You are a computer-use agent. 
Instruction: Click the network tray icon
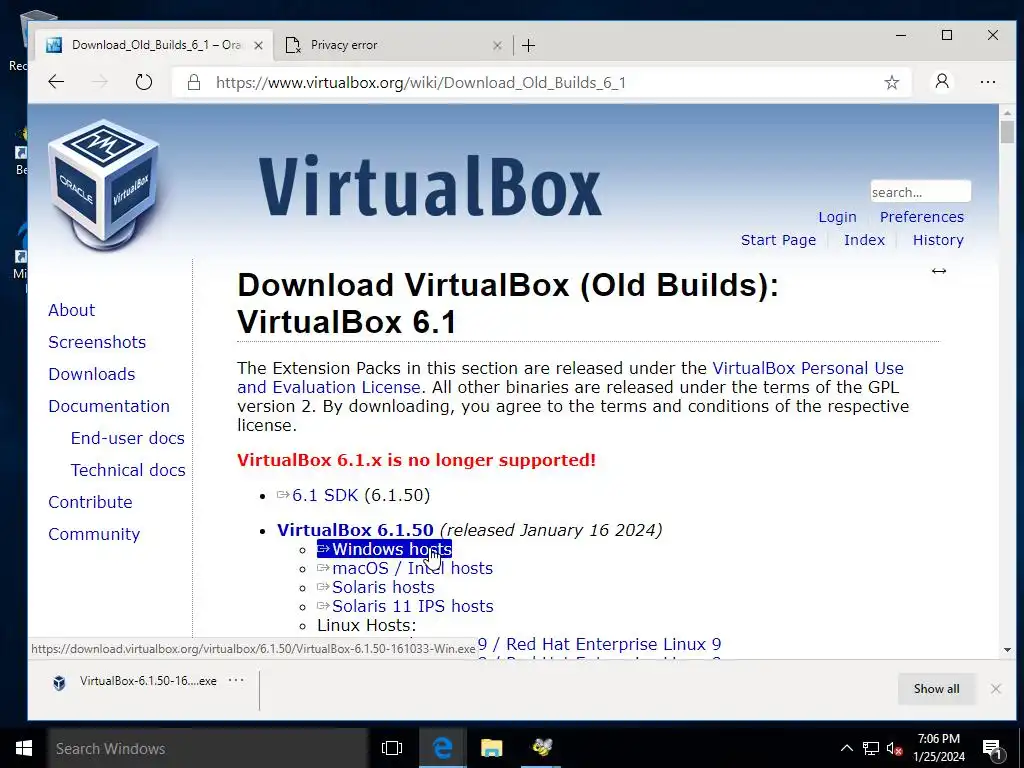(870, 748)
